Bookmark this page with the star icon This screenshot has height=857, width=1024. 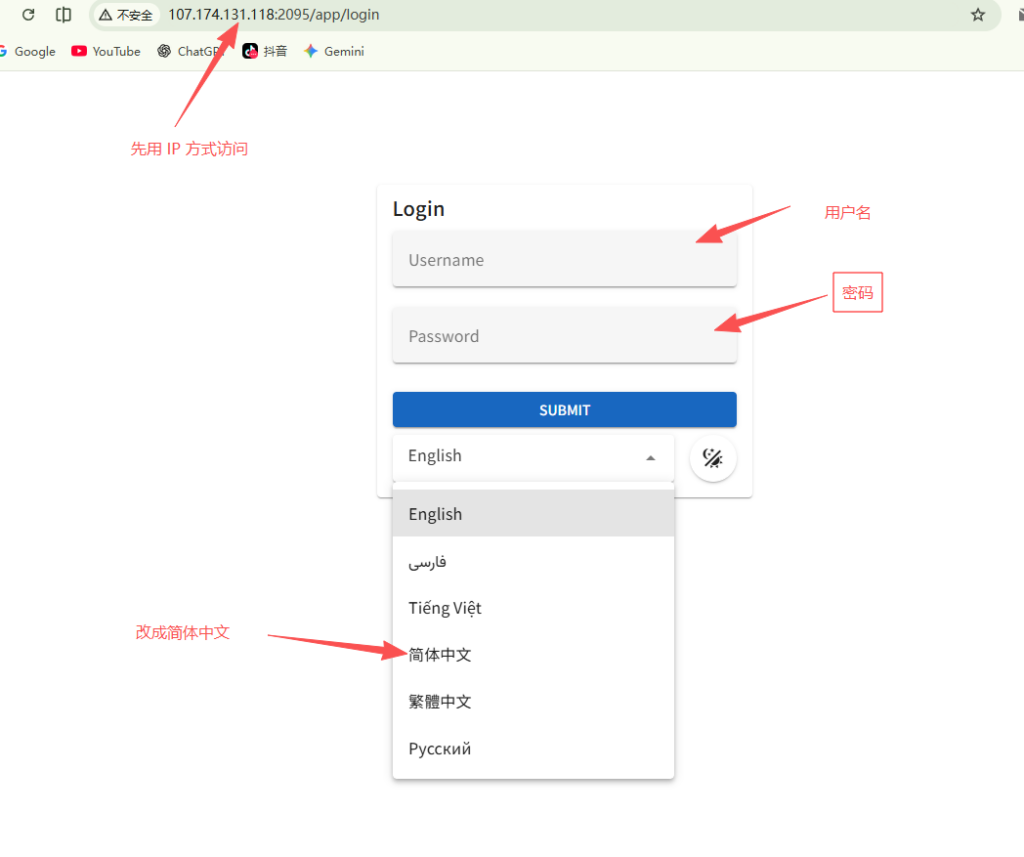tap(977, 15)
